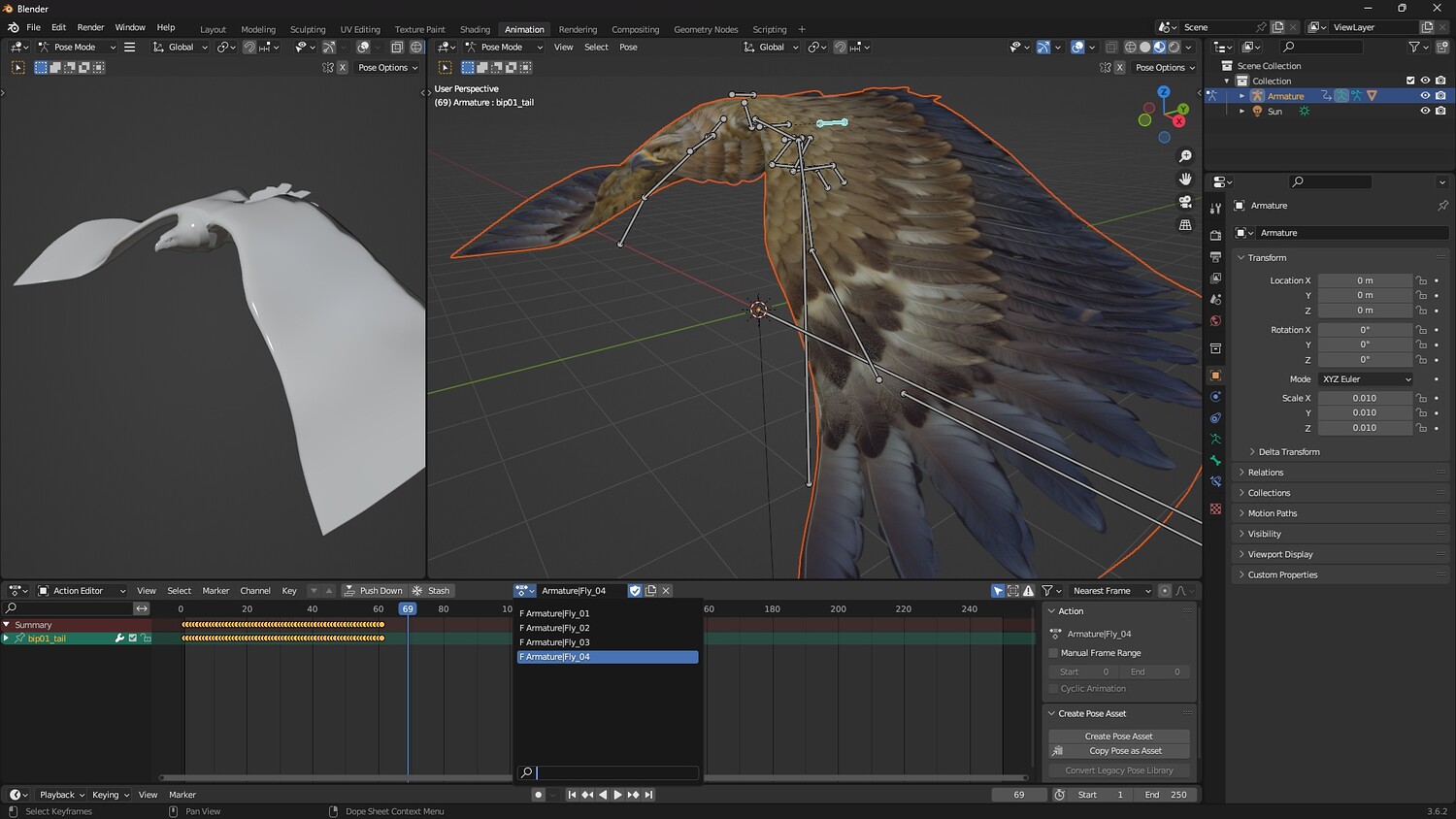Open the rotation Mode XYZ Euler dropdown
Screen dimensions: 1456x819
coord(1366,379)
